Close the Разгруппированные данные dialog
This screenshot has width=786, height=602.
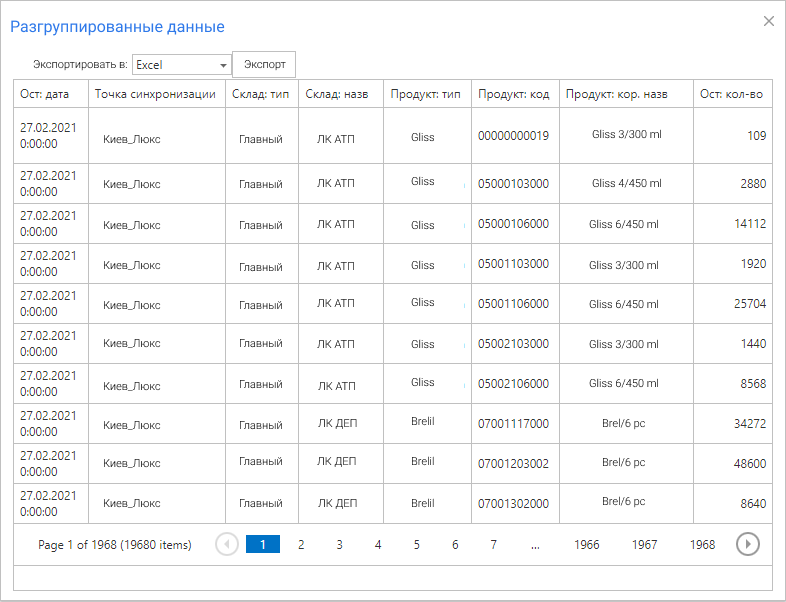(768, 21)
